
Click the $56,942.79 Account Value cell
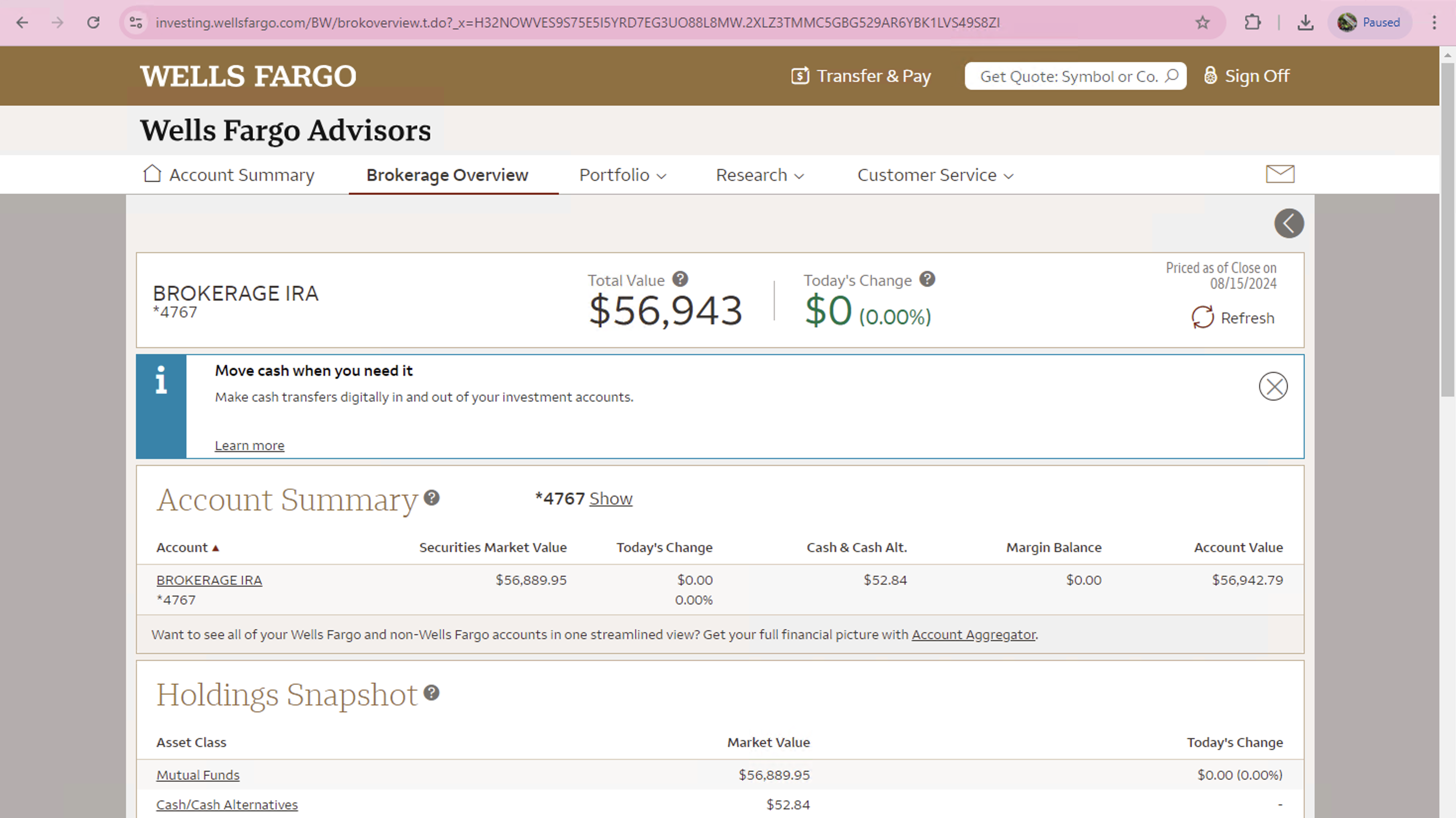tap(1247, 580)
